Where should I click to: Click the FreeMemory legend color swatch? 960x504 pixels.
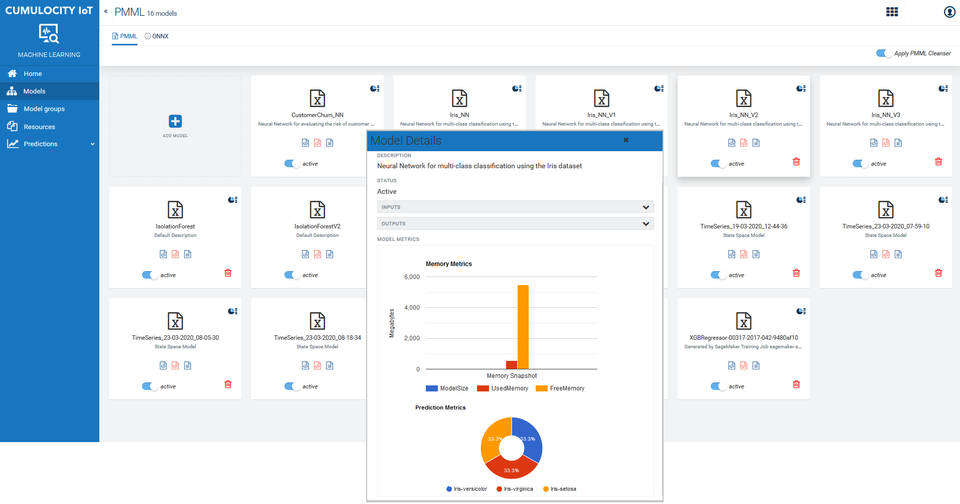coord(542,388)
